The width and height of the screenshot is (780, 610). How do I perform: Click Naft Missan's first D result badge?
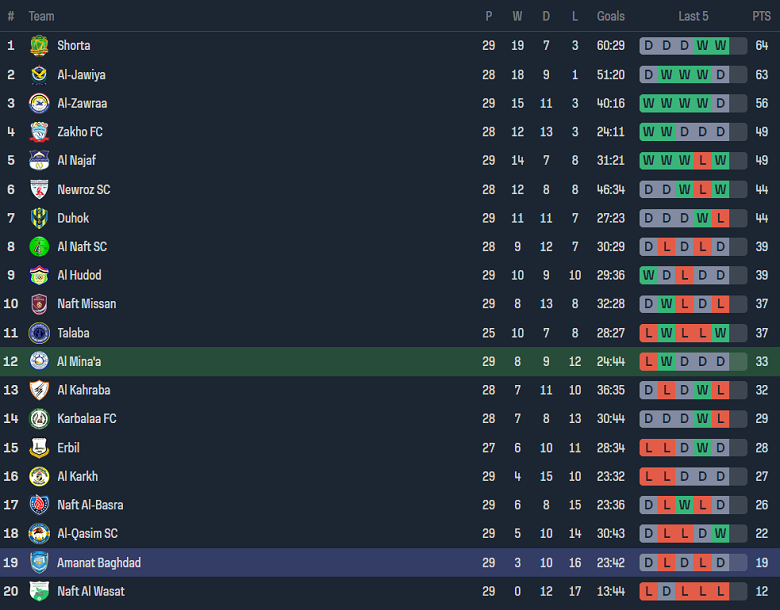[648, 304]
